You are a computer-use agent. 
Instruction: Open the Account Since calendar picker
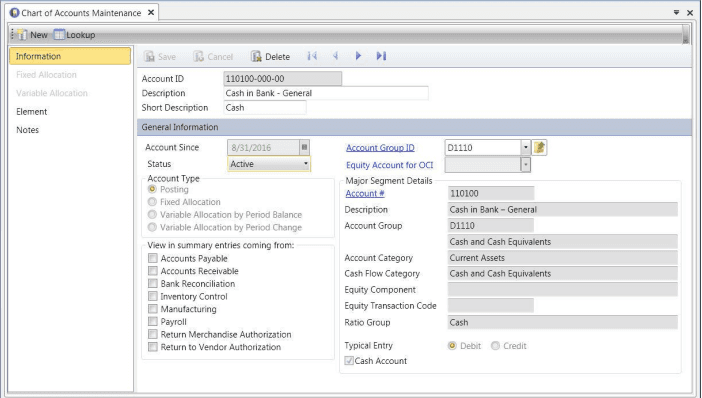point(304,147)
